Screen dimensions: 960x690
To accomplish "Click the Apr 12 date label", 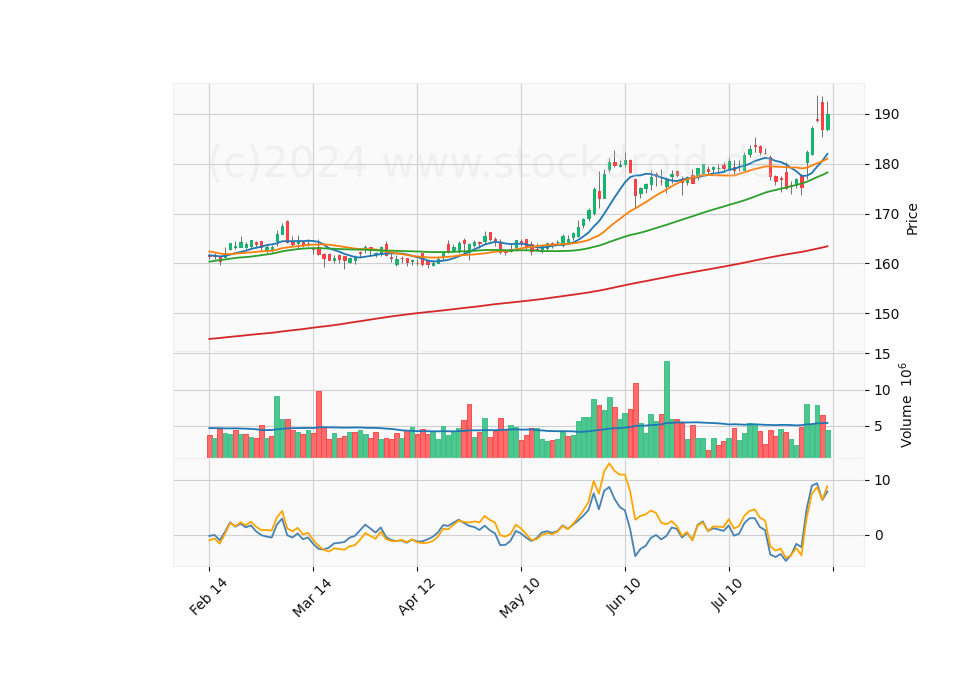I will (x=417, y=596).
